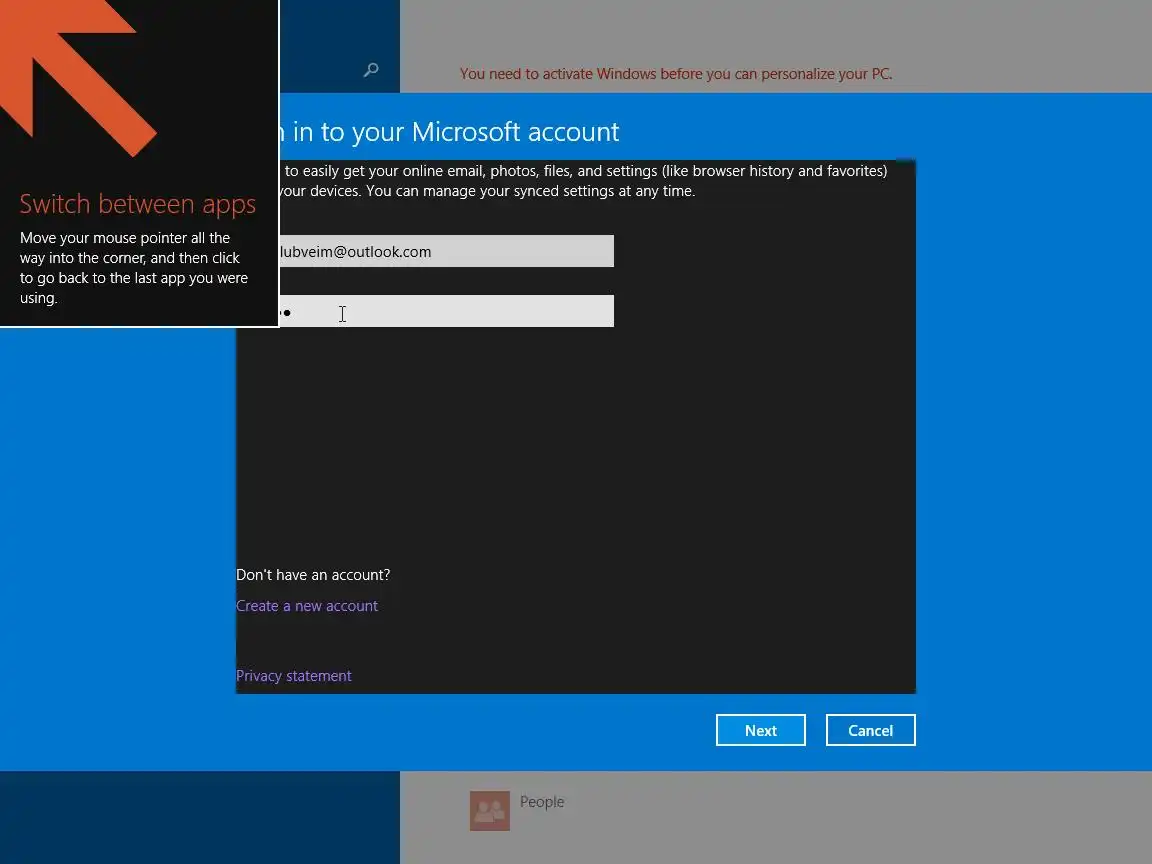The image size is (1152, 864).
Task: Click the search magnifier icon in PC settings
Action: click(371, 70)
